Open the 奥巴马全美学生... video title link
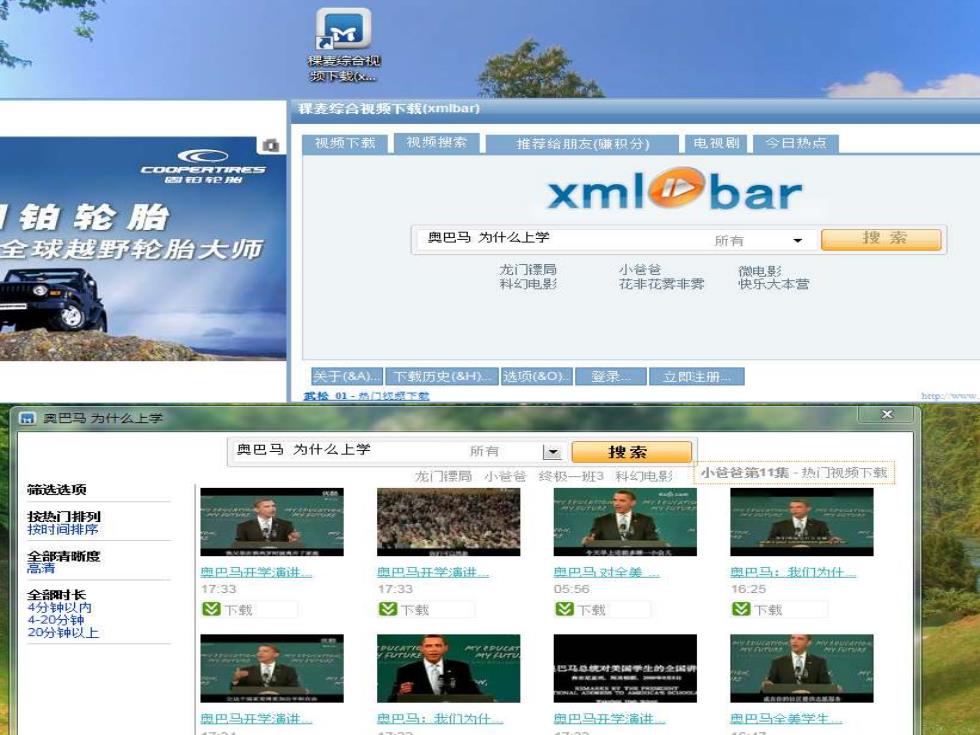980x735 pixels. click(x=786, y=719)
